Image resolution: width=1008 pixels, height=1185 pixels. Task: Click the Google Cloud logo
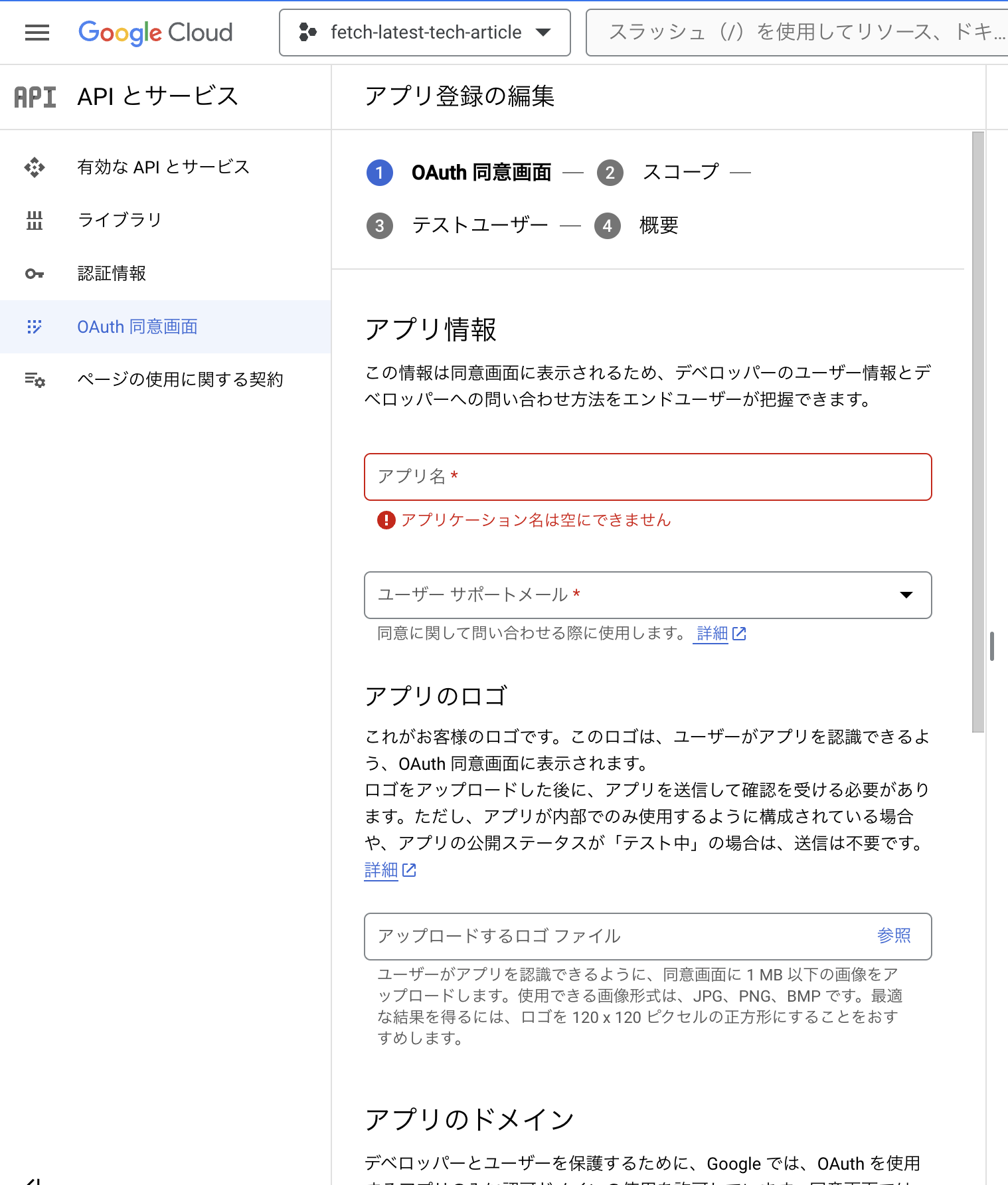pos(155,33)
